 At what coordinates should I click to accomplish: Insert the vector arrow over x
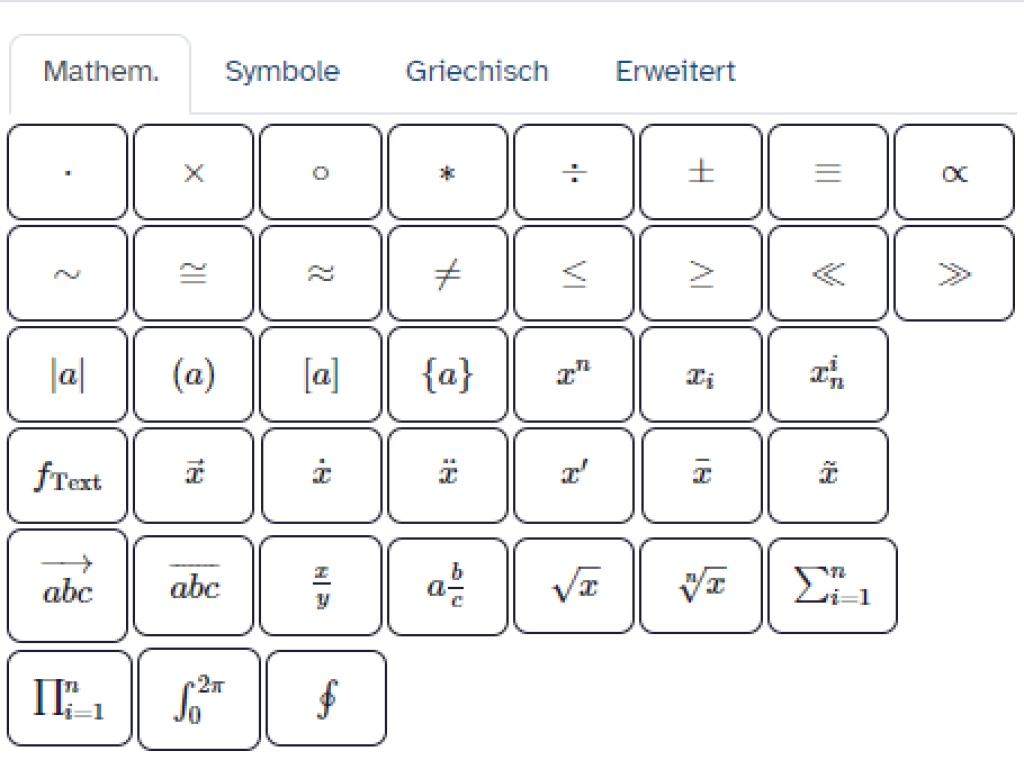tap(192, 475)
